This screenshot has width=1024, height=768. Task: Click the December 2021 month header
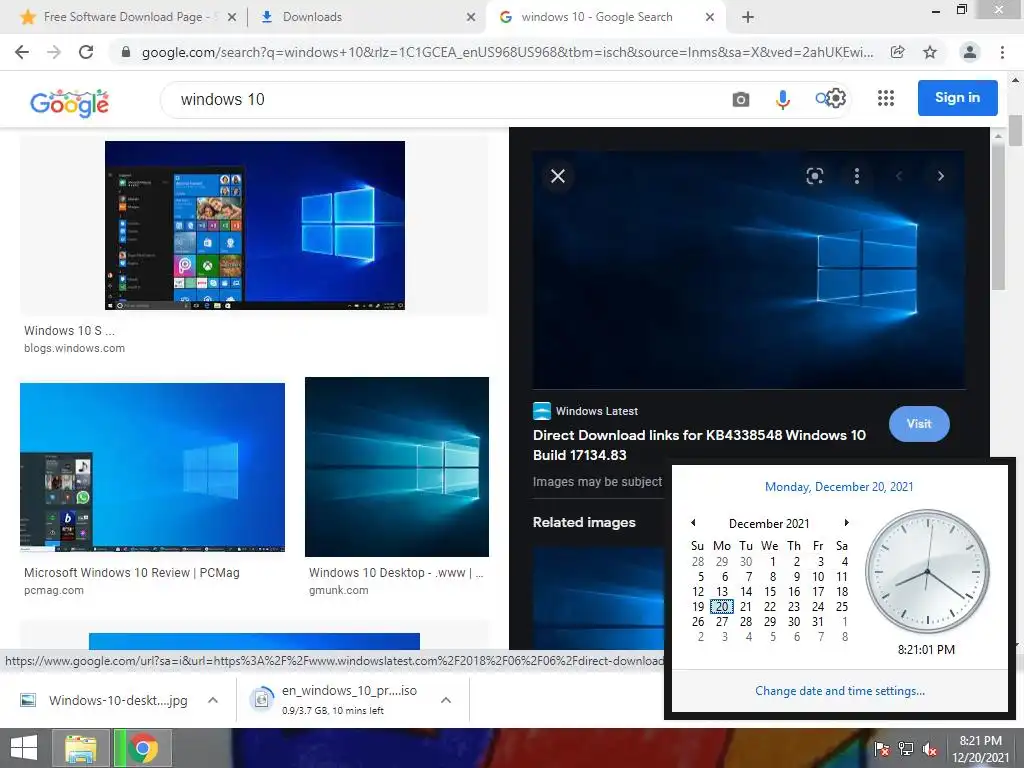(x=769, y=524)
